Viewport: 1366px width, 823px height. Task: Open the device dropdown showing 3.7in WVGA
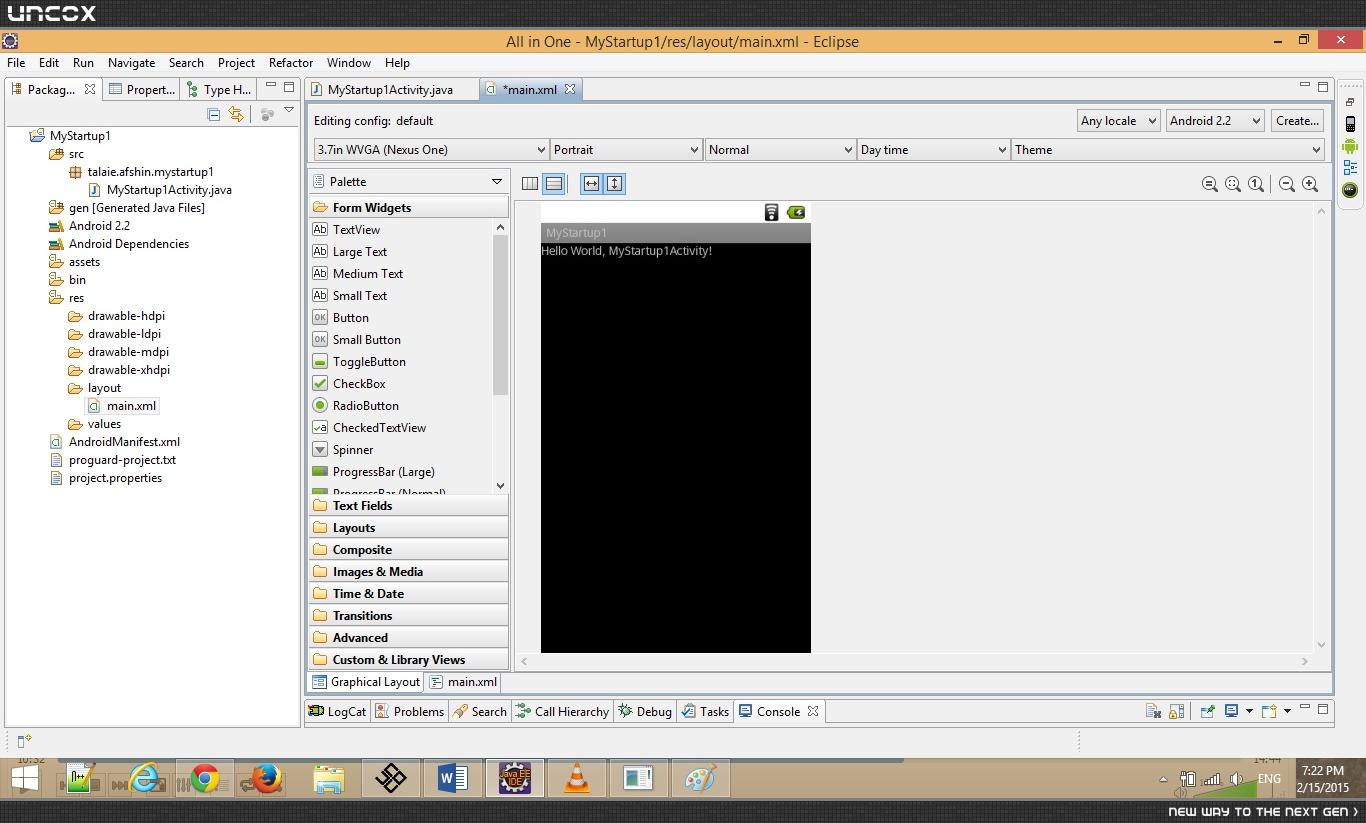pyautogui.click(x=431, y=150)
